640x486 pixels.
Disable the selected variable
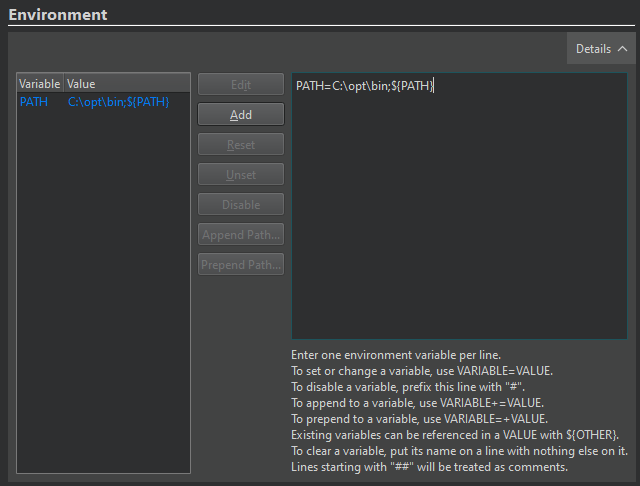pyautogui.click(x=241, y=205)
